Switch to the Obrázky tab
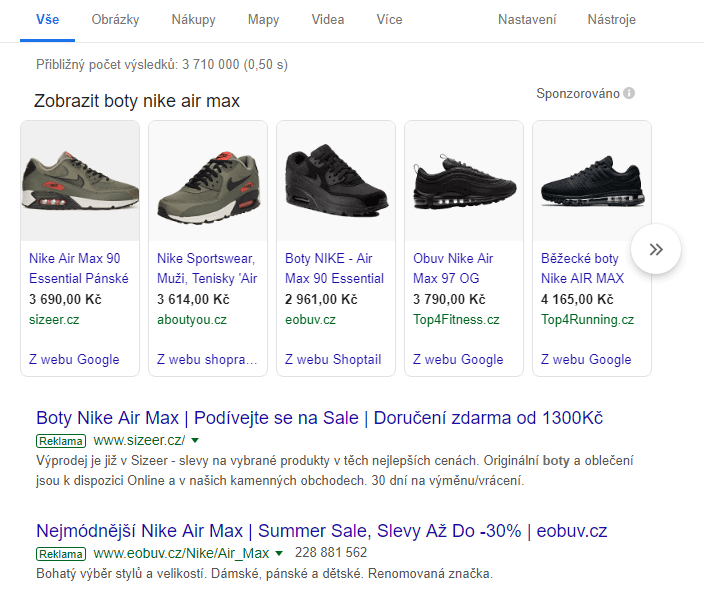Image resolution: width=704 pixels, height=602 pixels. (x=115, y=20)
